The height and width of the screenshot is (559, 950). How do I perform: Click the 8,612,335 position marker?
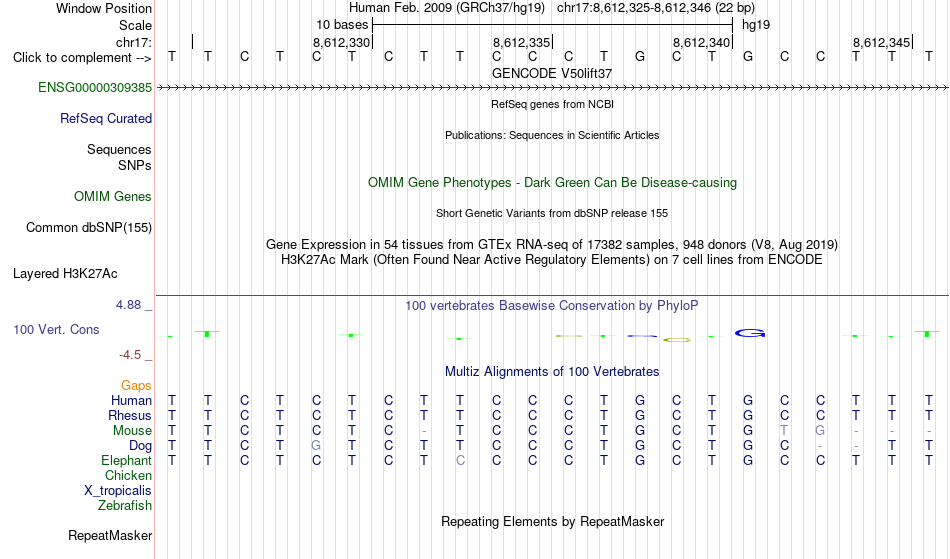coord(522,42)
